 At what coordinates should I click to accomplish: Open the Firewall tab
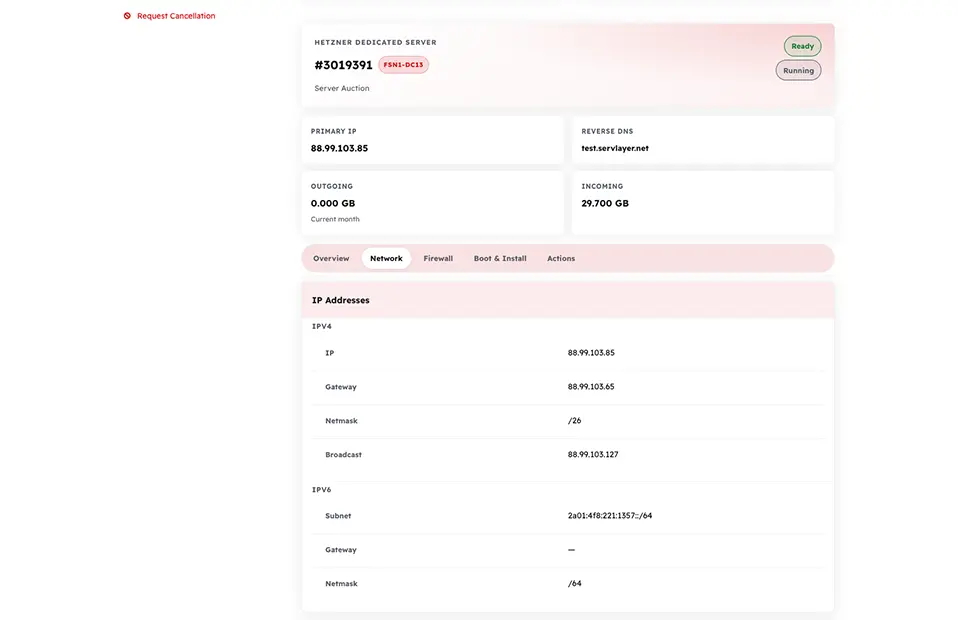point(438,258)
